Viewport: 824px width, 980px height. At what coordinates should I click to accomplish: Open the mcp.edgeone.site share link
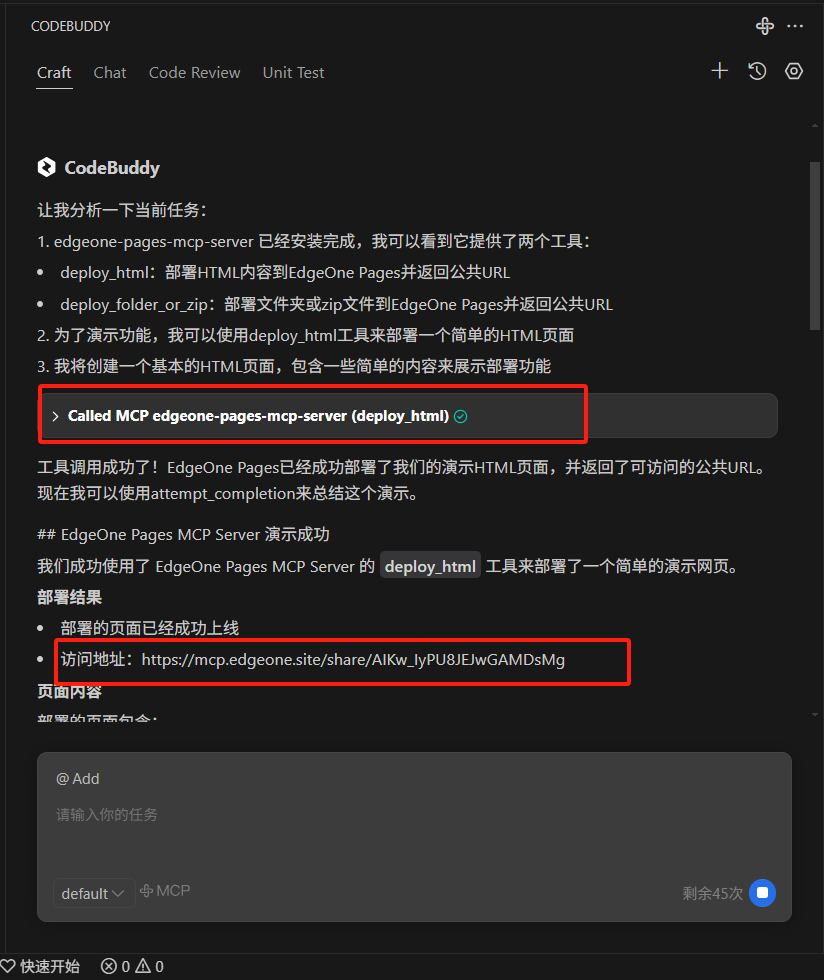[x=353, y=660]
